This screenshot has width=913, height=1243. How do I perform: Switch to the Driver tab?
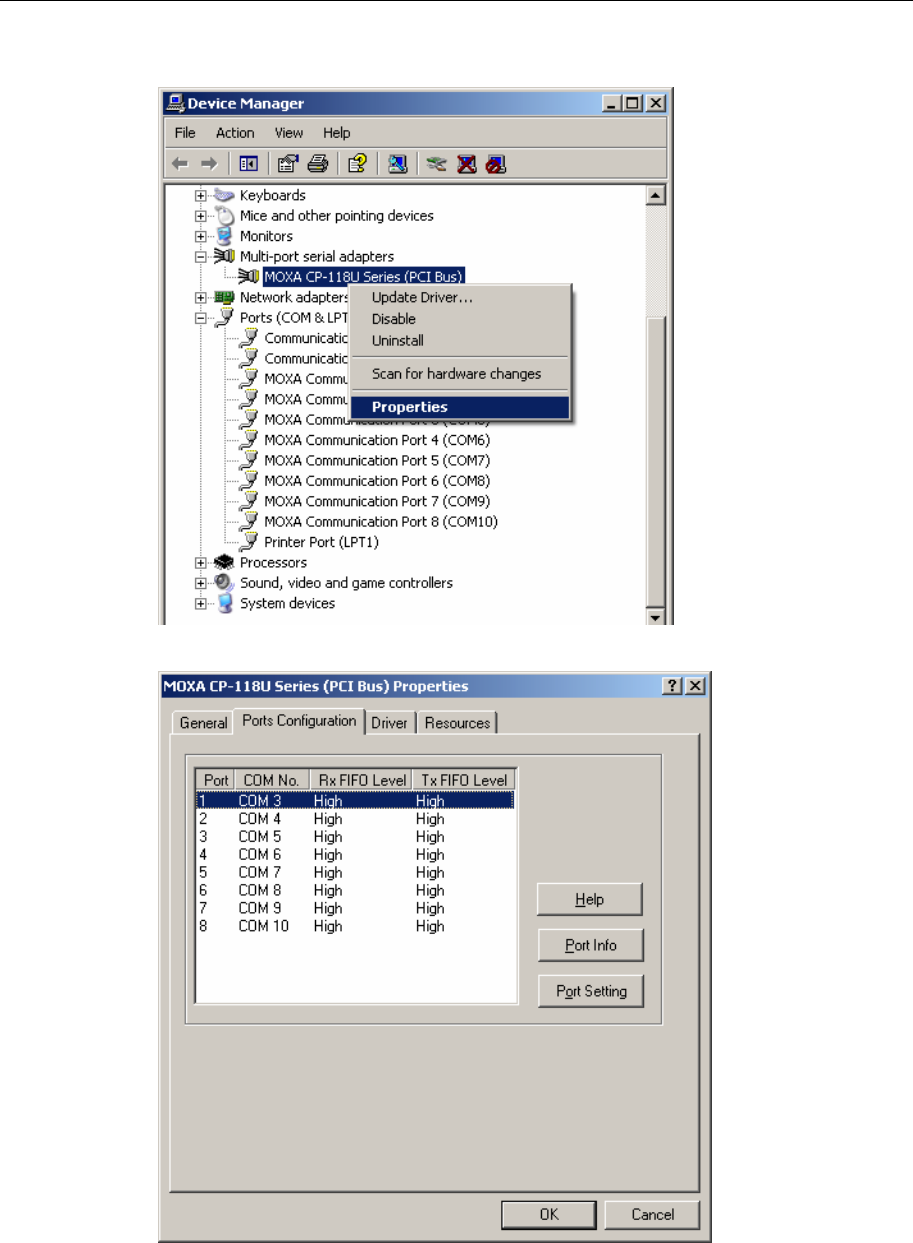point(389,722)
